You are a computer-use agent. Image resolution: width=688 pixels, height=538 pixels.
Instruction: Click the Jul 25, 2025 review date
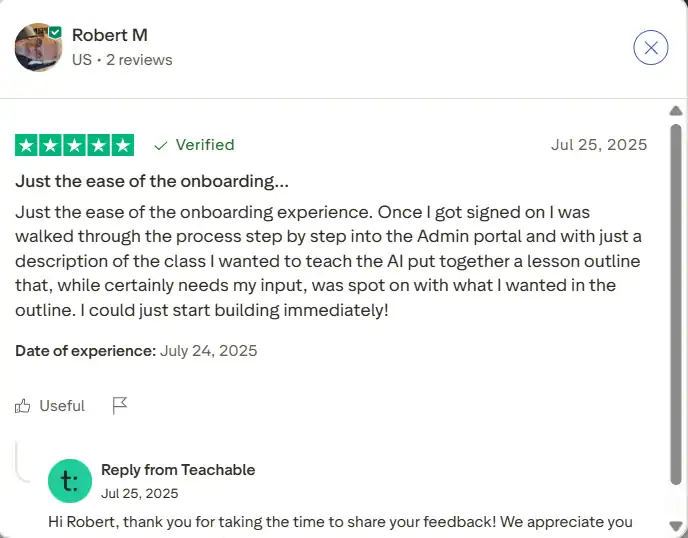pyautogui.click(x=599, y=145)
